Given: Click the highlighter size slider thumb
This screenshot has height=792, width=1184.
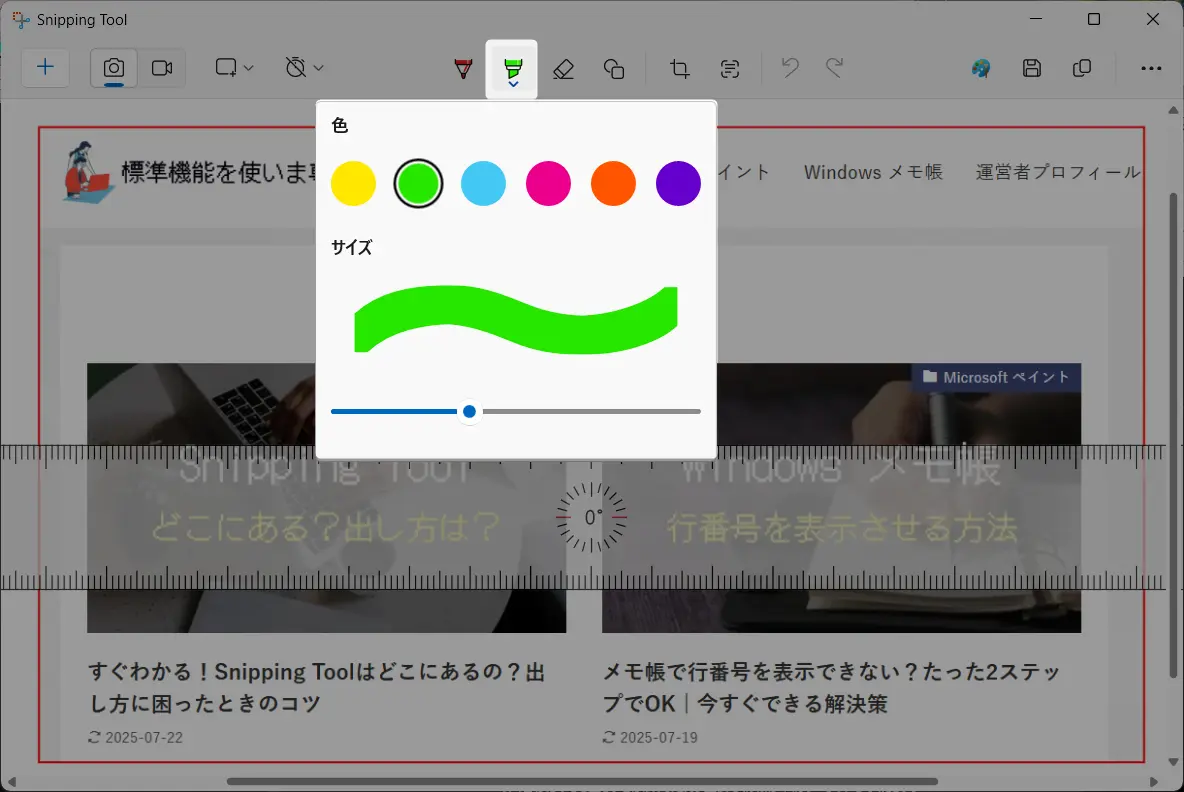Looking at the screenshot, I should [470, 411].
